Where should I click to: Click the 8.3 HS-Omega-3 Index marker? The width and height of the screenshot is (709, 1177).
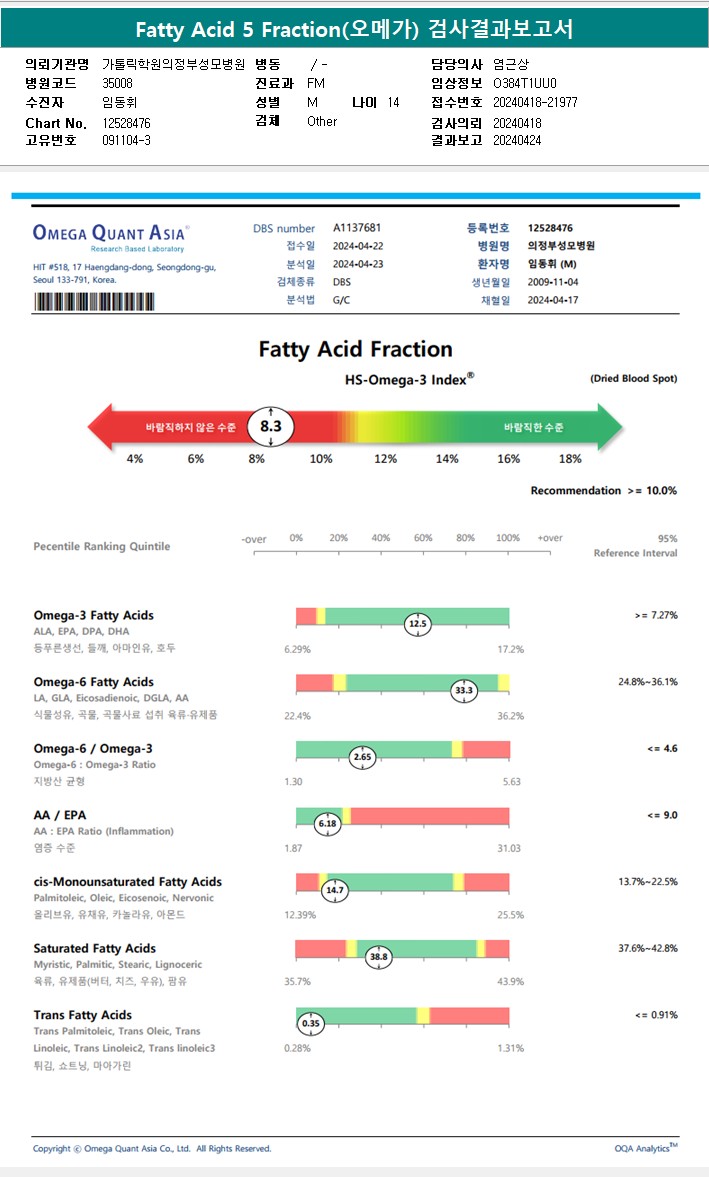(x=270, y=426)
